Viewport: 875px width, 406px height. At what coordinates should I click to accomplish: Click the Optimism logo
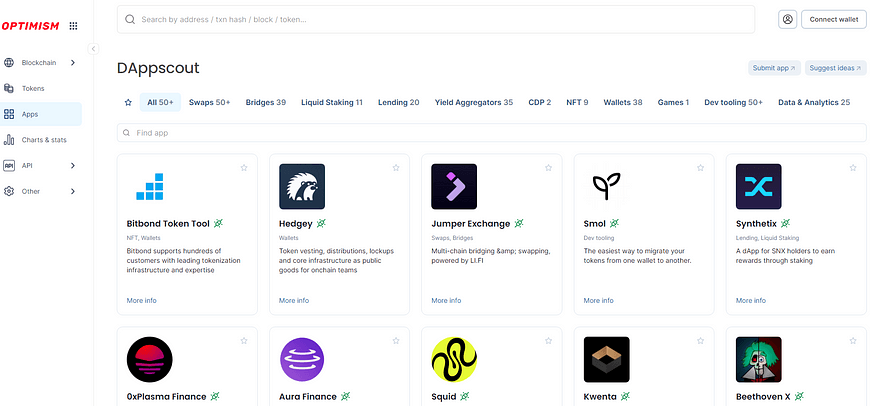30,26
